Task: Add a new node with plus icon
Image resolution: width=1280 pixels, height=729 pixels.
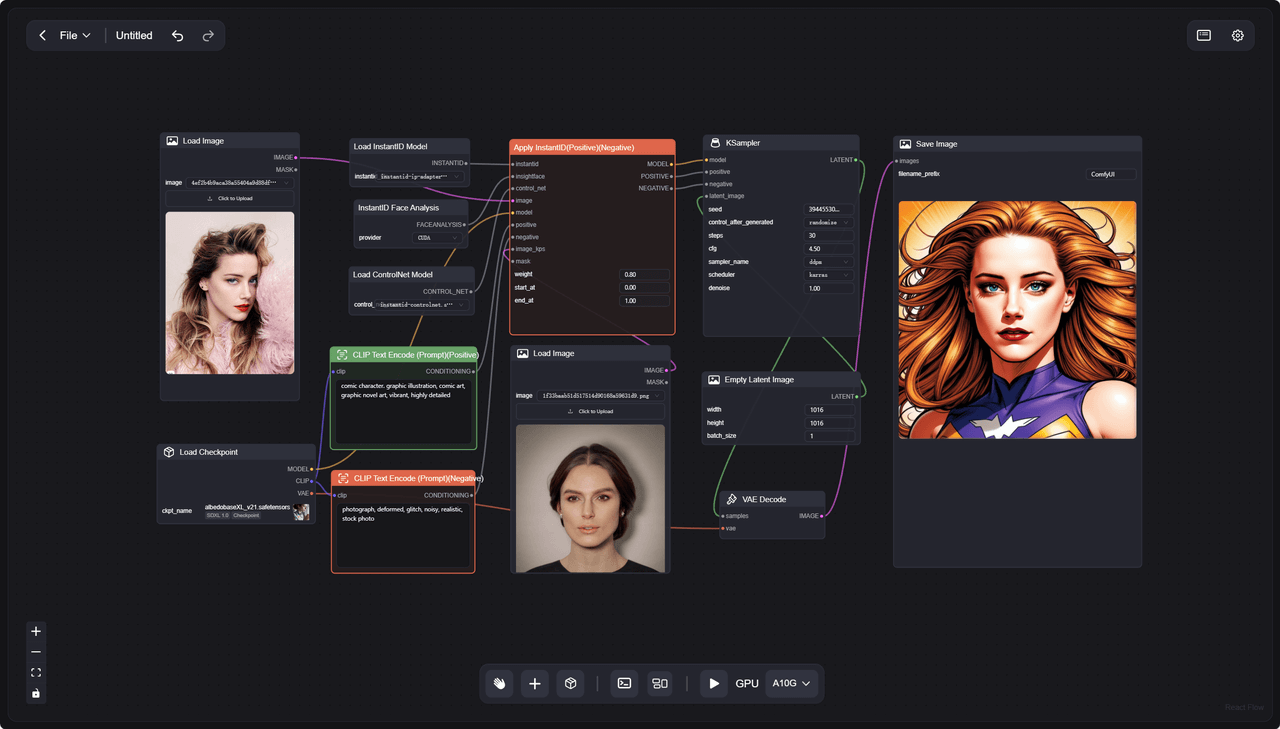Action: (535, 683)
